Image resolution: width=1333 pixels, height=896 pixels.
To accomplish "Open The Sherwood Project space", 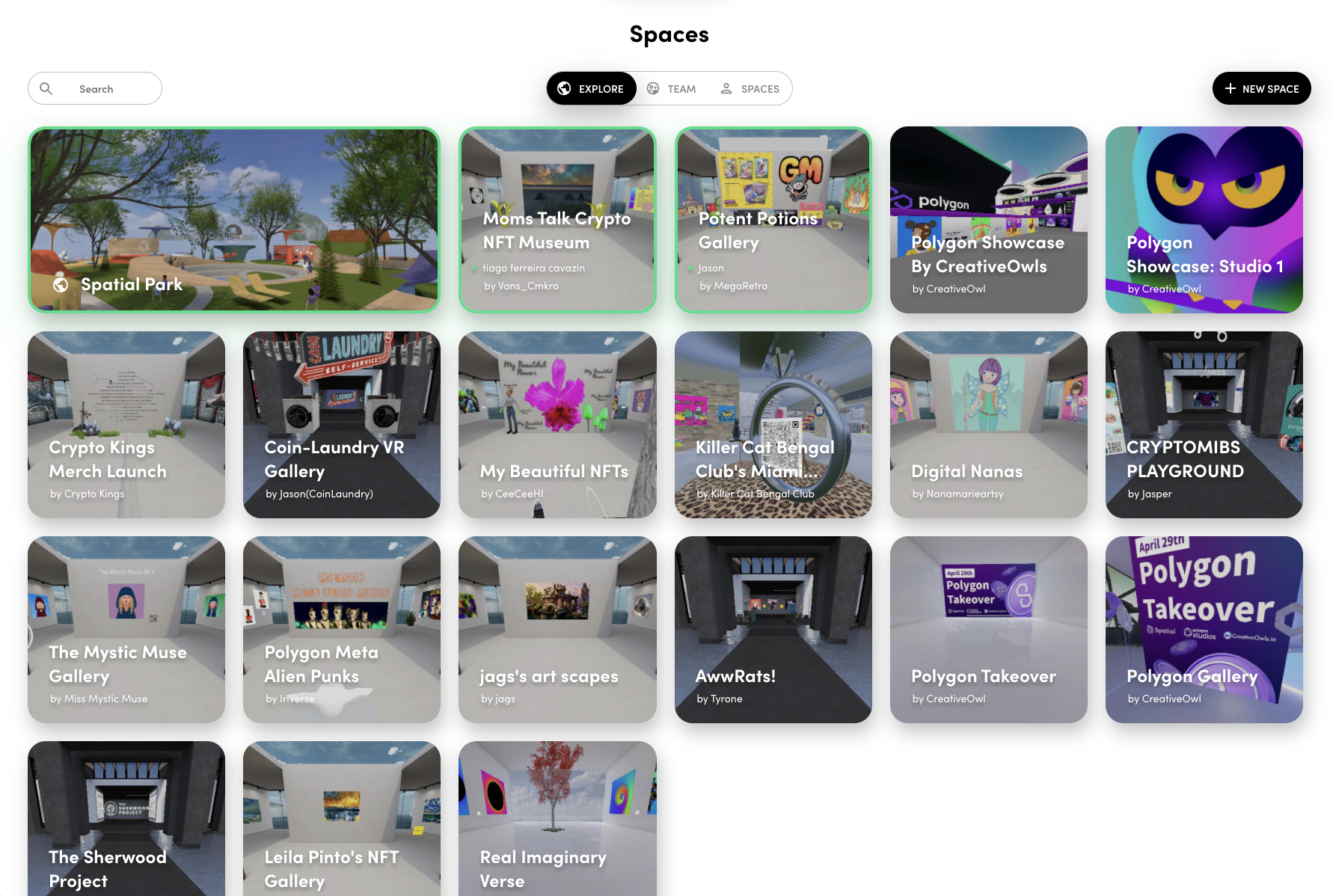I will coord(126,818).
